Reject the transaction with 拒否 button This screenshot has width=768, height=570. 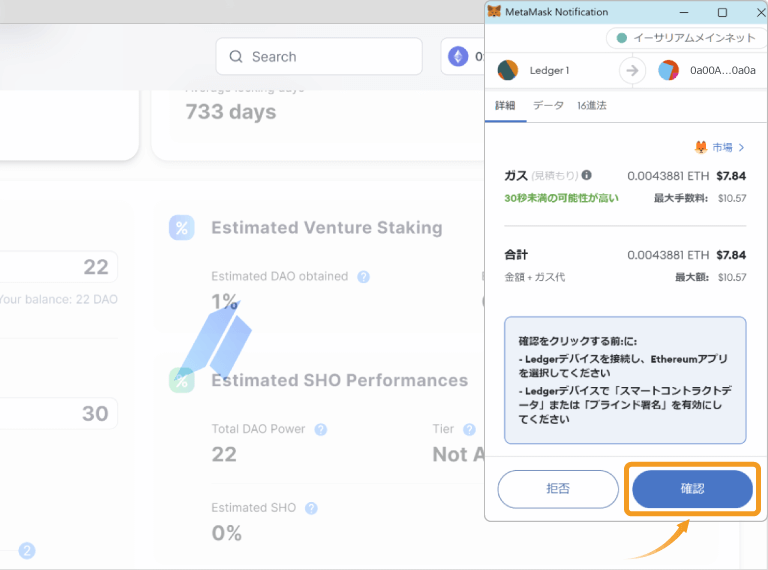[x=558, y=489]
